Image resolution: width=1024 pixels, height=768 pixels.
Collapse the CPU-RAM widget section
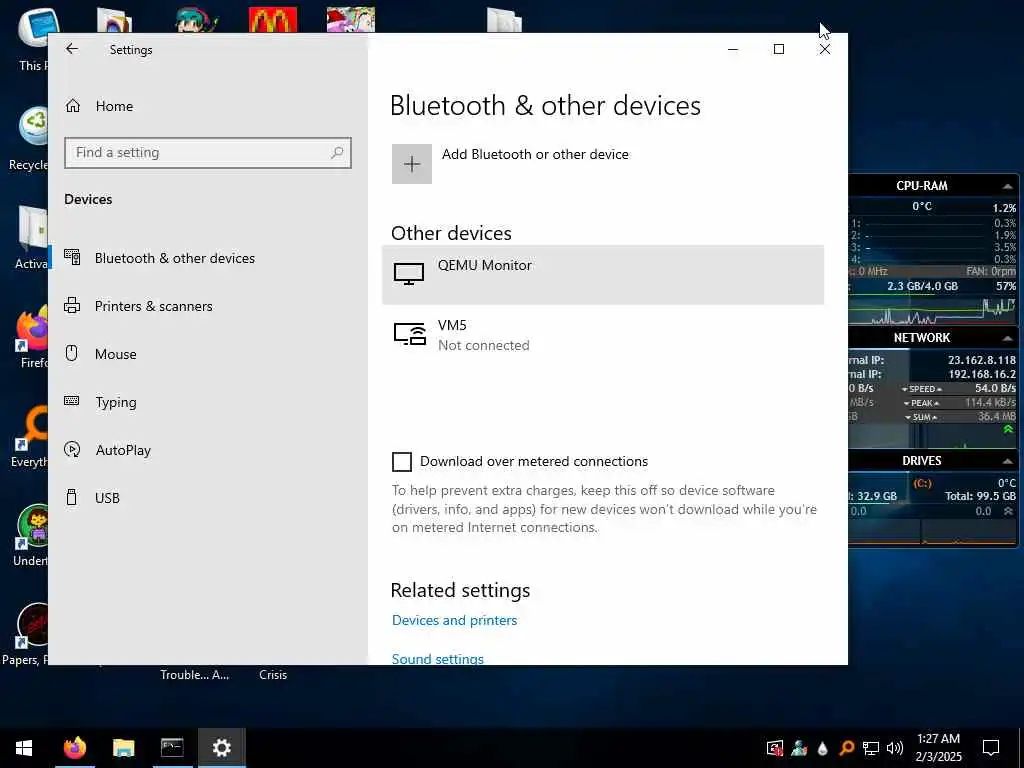coord(1007,187)
